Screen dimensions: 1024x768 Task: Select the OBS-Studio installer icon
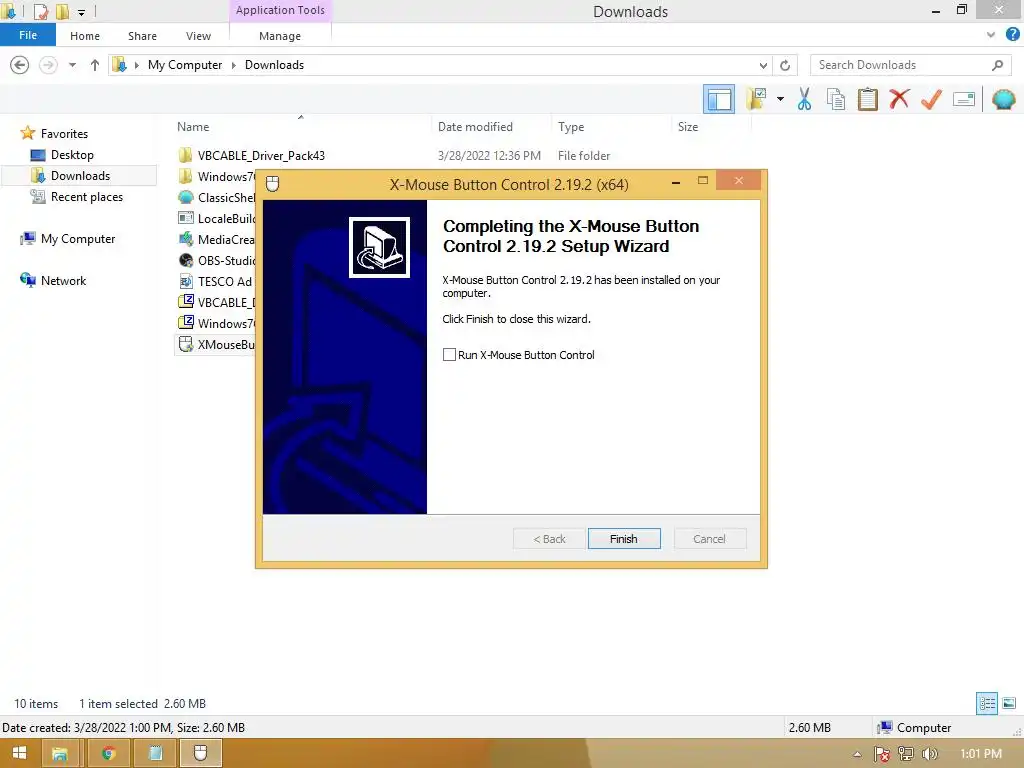[x=186, y=260]
